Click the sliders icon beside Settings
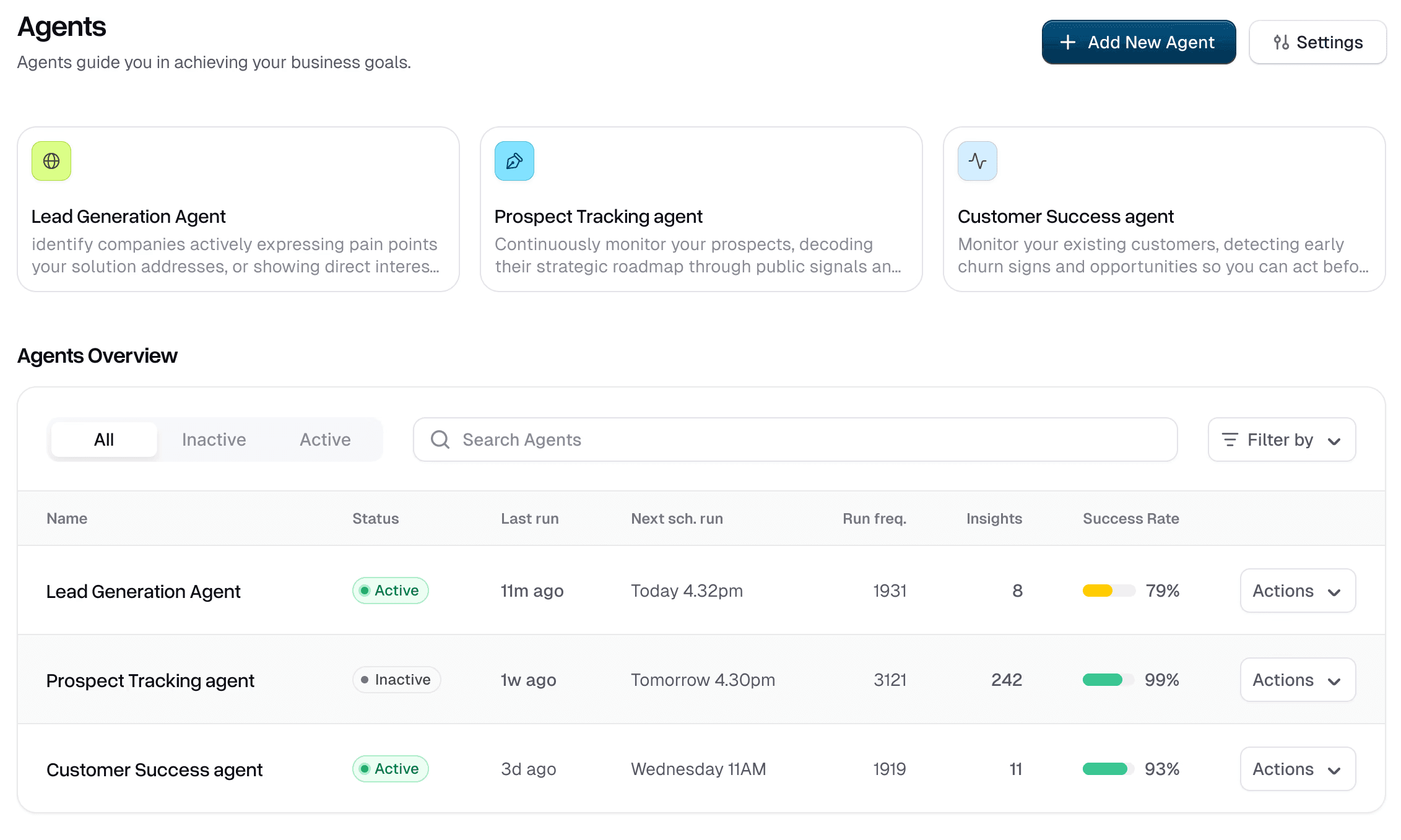The height and width of the screenshot is (840, 1401). pos(1281,42)
